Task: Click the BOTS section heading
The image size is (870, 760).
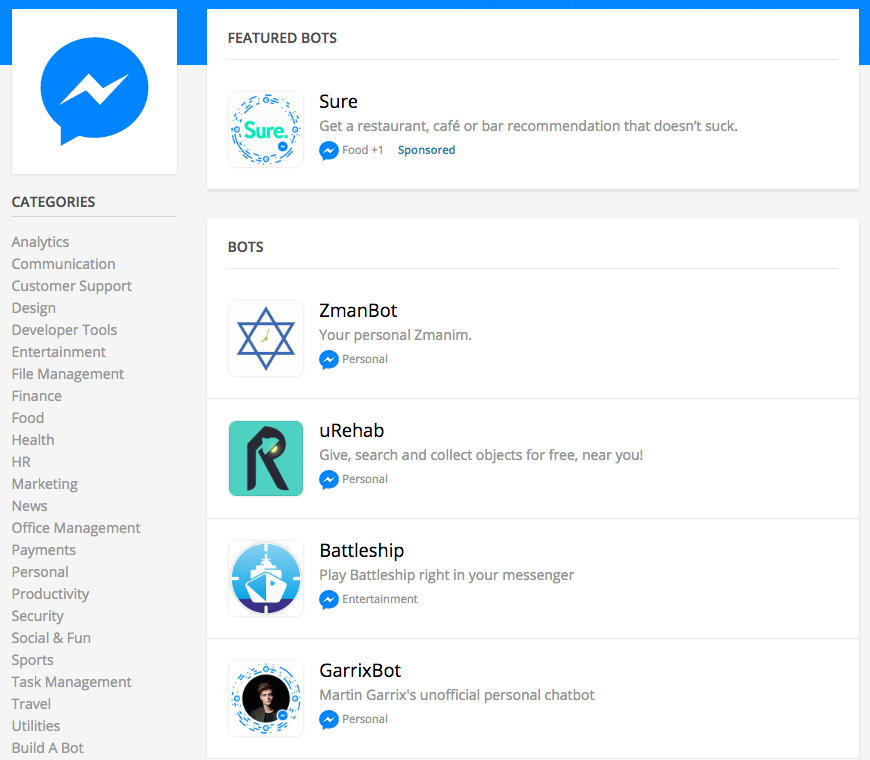Action: click(x=246, y=247)
